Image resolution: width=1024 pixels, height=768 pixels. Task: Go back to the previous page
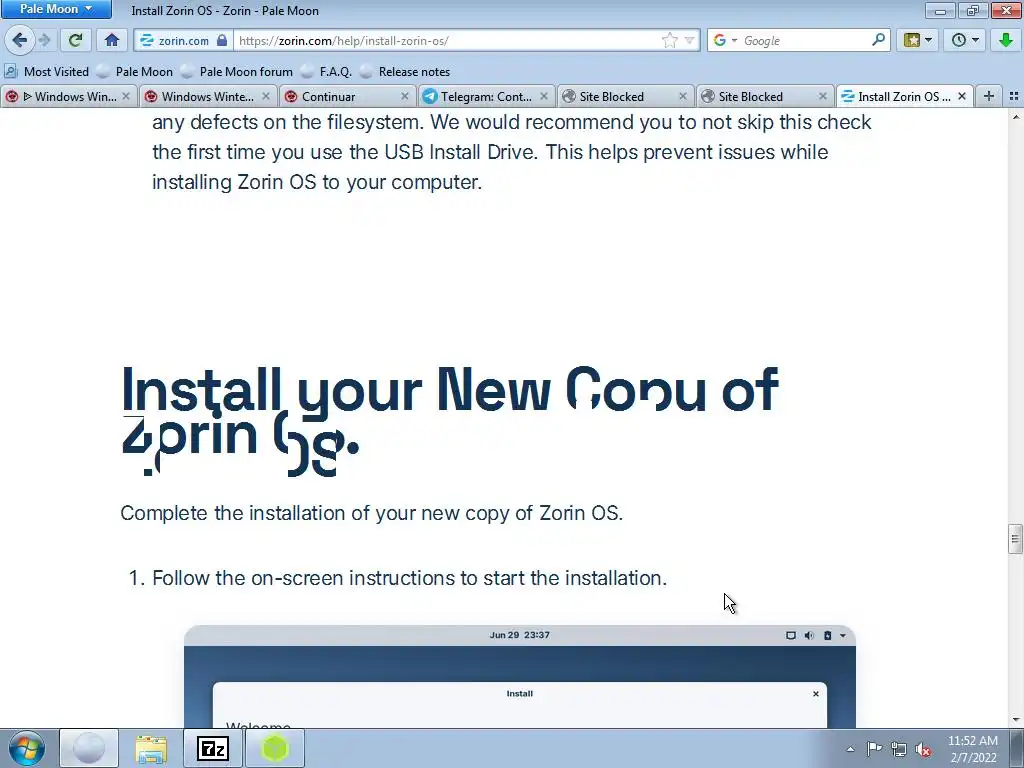20,40
